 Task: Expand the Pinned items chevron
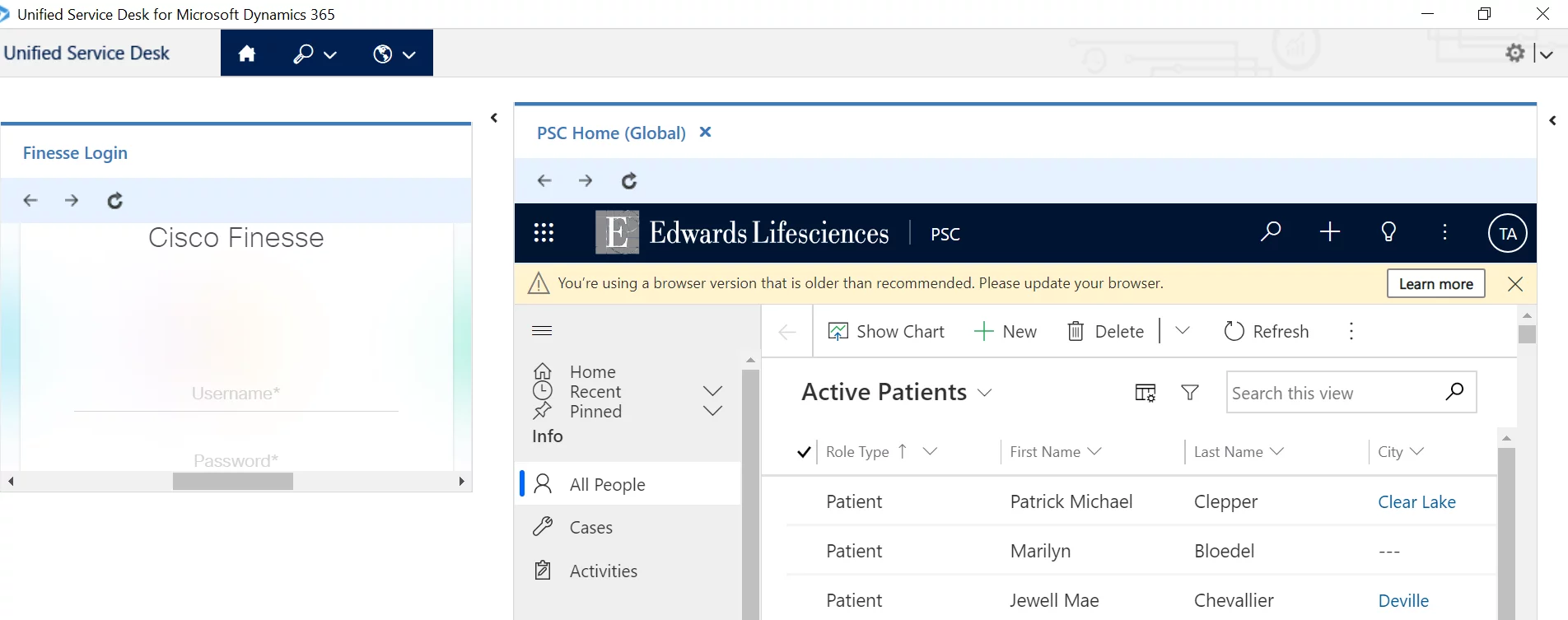(x=713, y=411)
